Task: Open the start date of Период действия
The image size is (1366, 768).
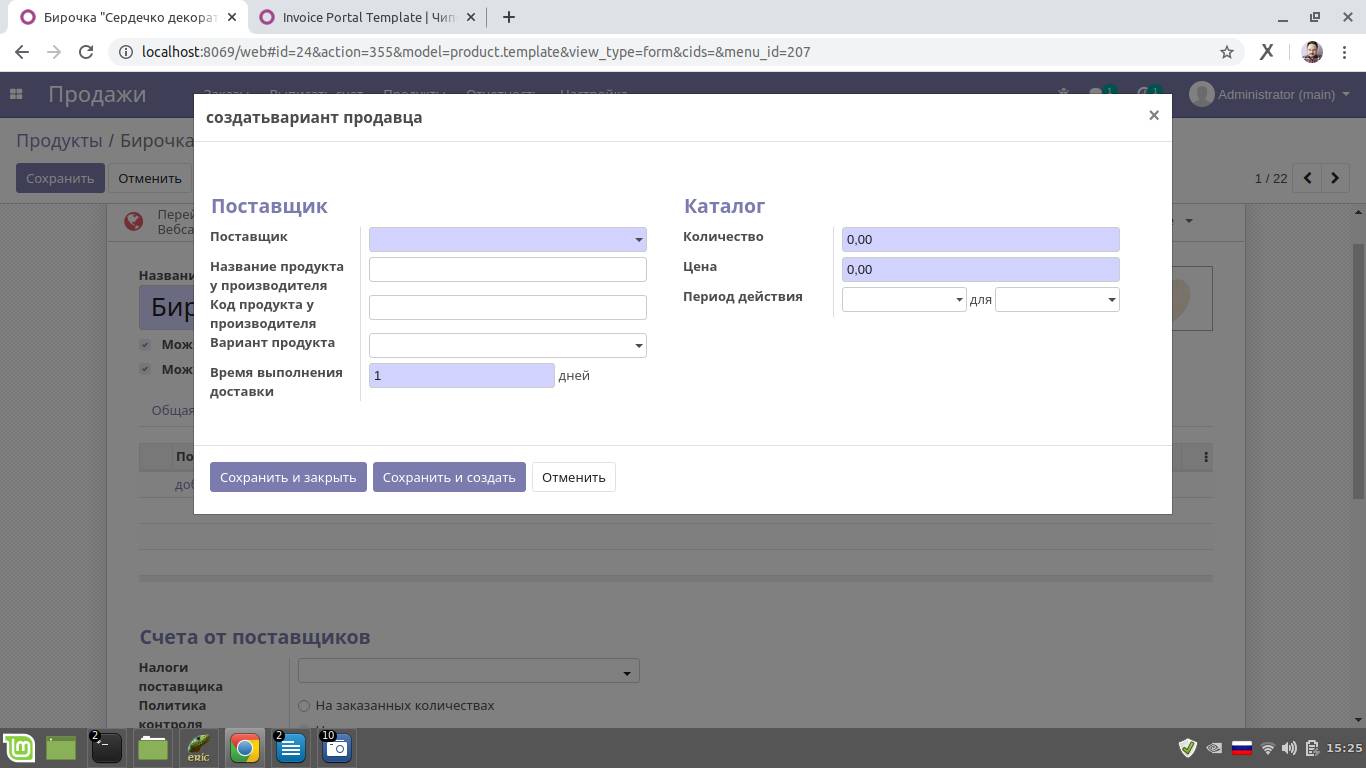Action: point(903,300)
